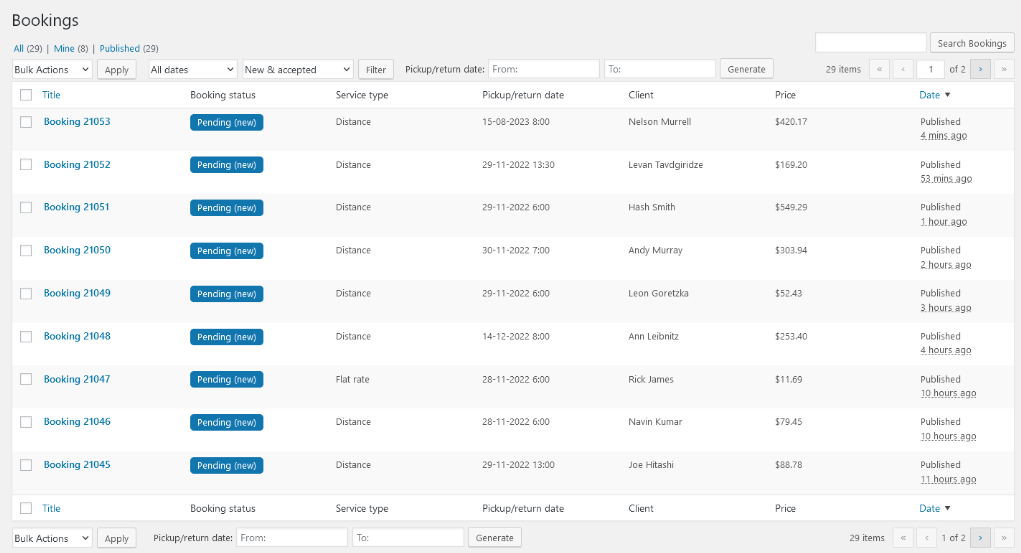Viewport: 1021px width, 553px height.
Task: Click client name Joe Hitashi
Action: pos(651,465)
